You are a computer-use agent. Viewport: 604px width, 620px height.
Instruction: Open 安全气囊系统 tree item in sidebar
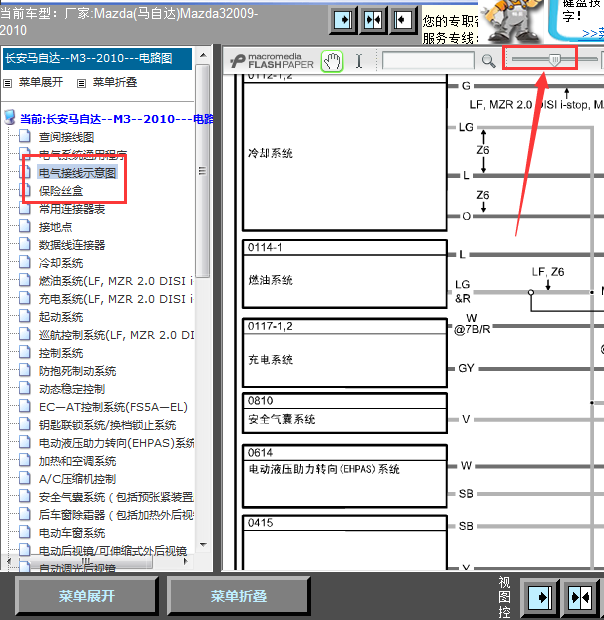[x=116, y=497]
